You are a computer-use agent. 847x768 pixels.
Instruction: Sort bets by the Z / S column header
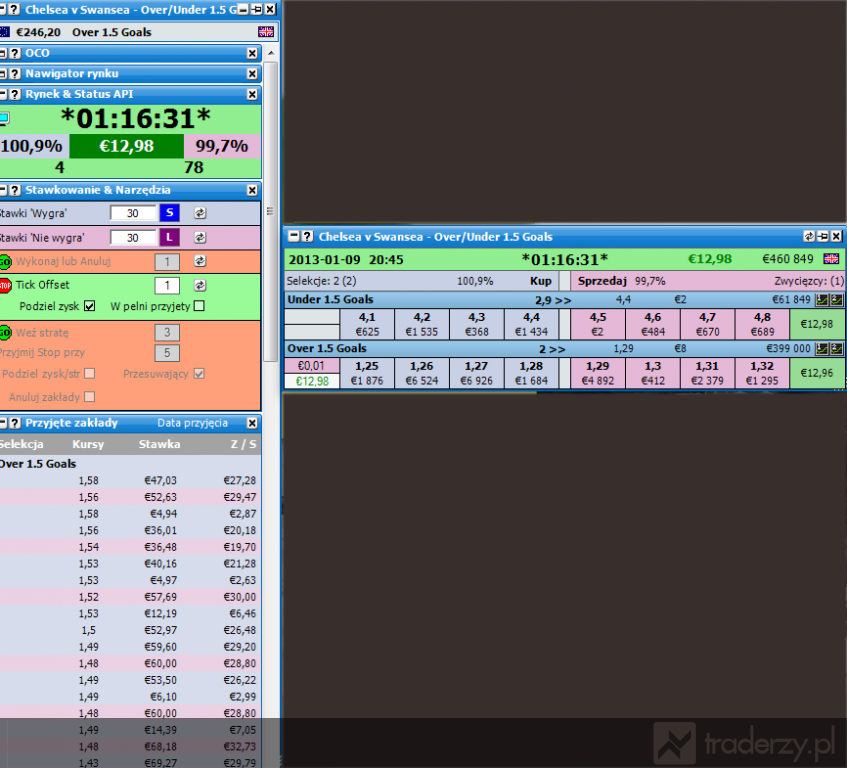coord(243,444)
